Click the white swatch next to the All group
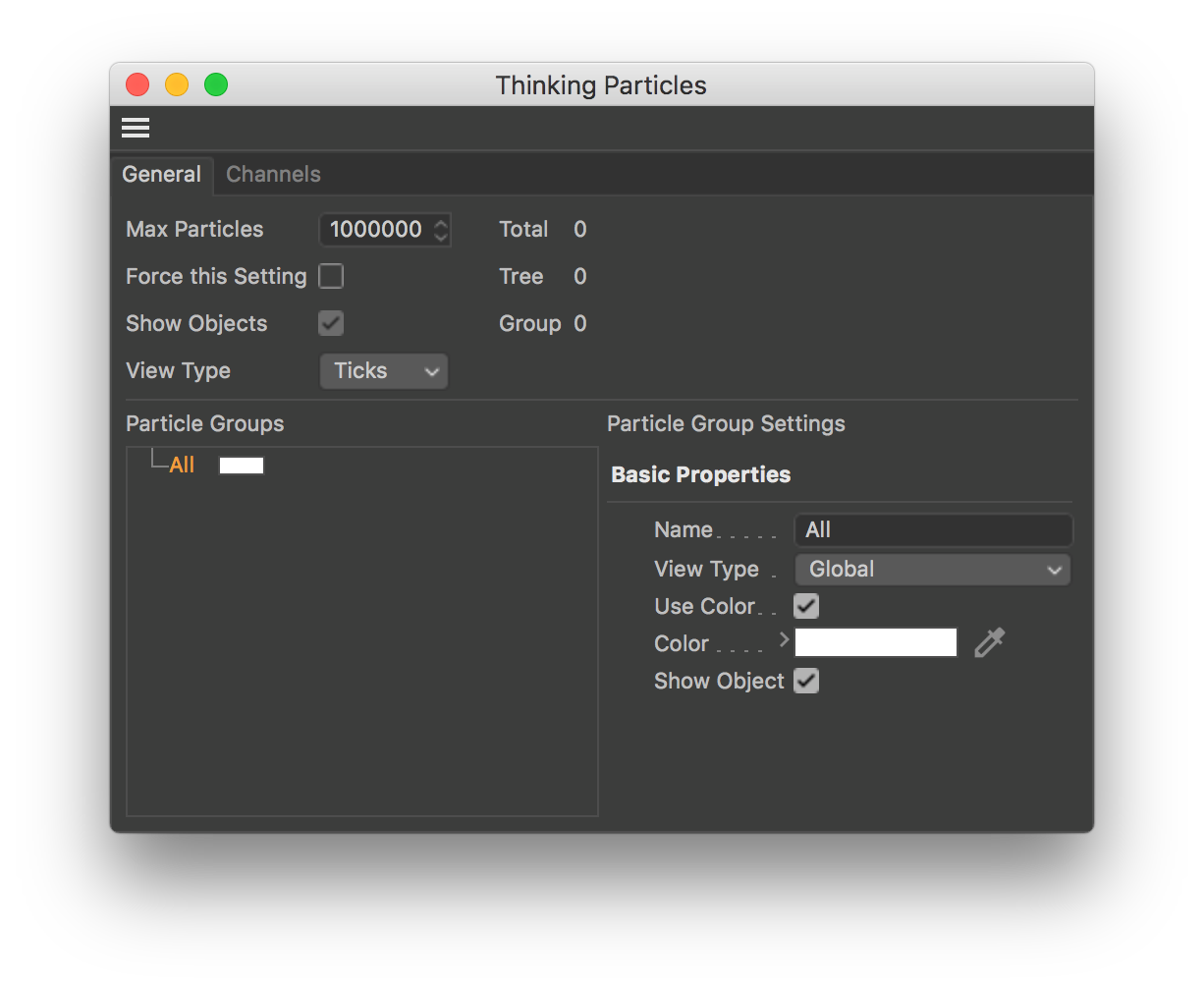1204x990 pixels. tap(241, 465)
